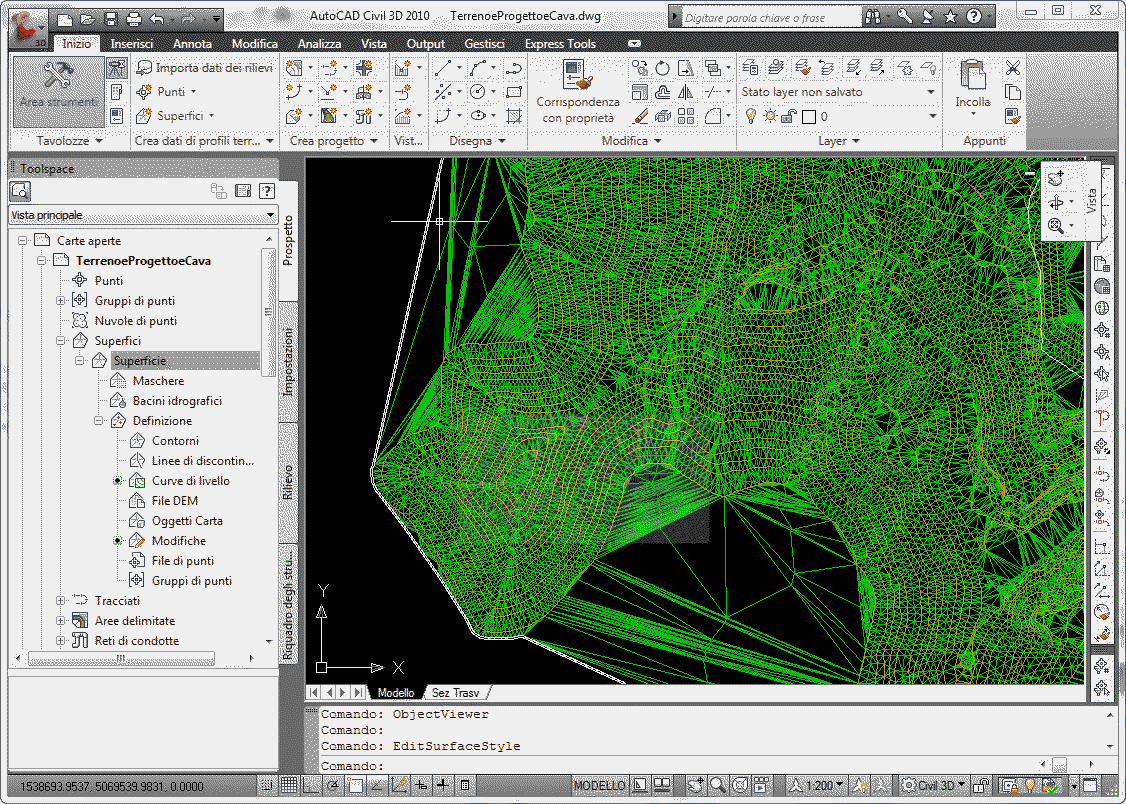Click the search keyword input field
1126x804 pixels.
(x=770, y=17)
